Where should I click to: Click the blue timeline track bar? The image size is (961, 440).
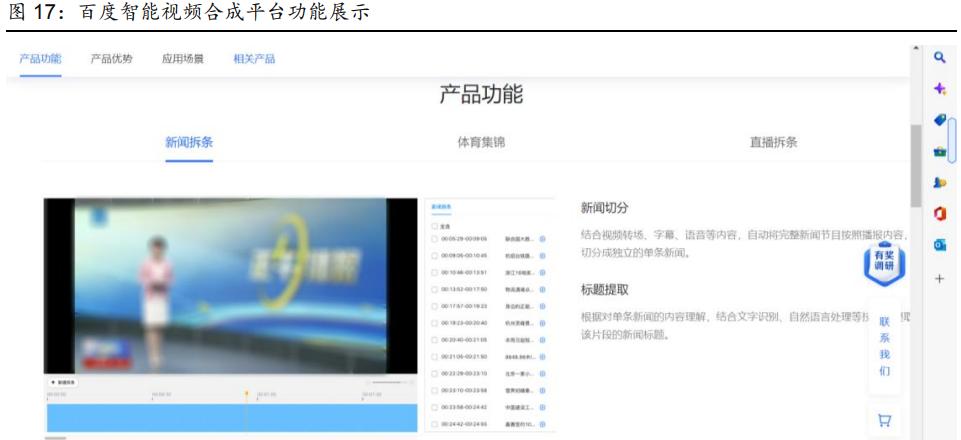[x=232, y=417]
